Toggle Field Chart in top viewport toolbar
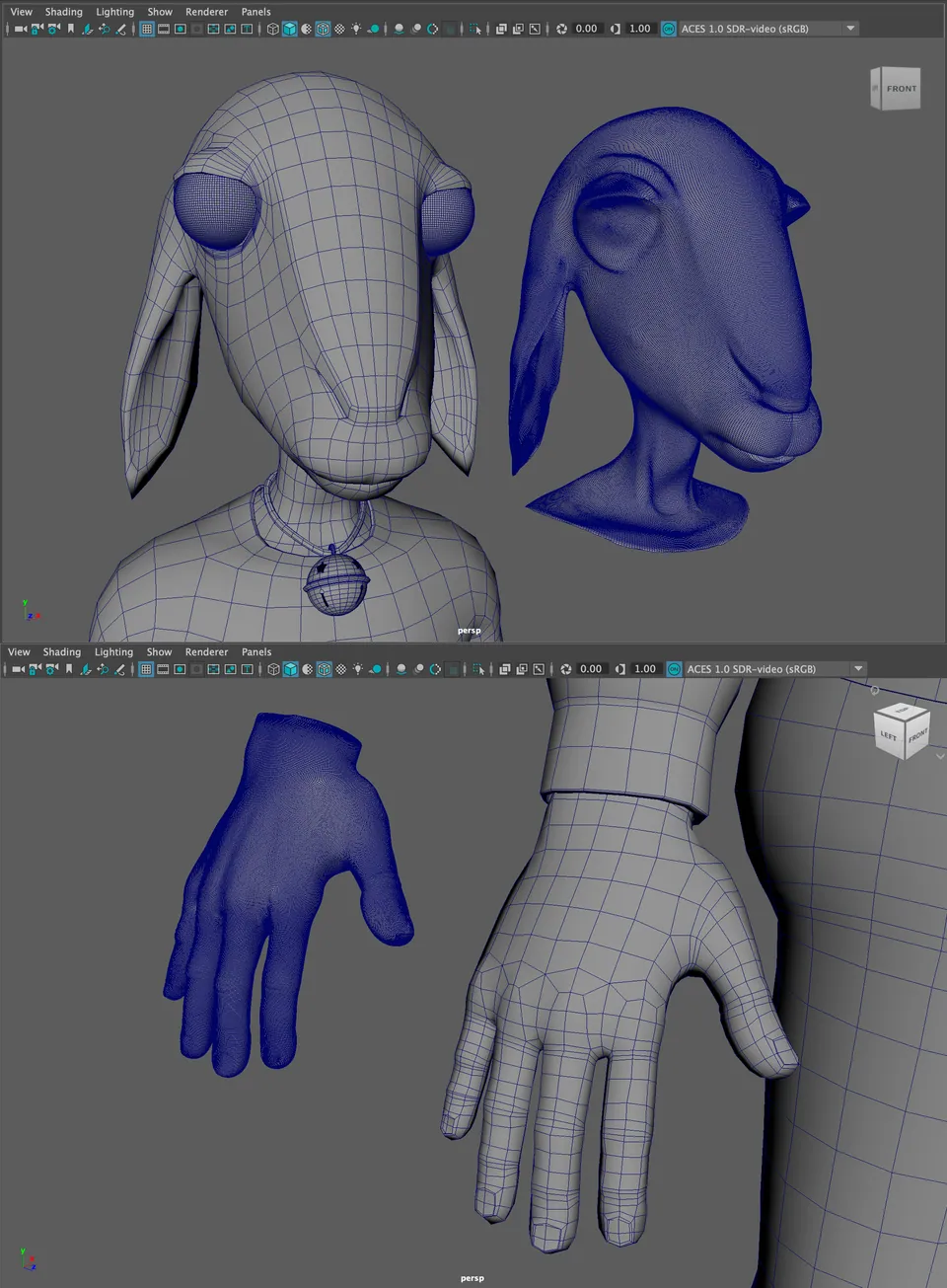 click(x=213, y=29)
